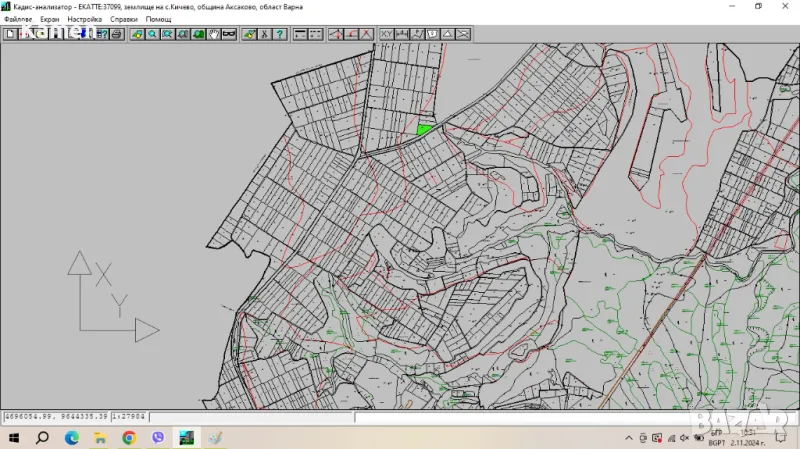
Task: Click the printer icon in toolbar
Action: (116, 34)
